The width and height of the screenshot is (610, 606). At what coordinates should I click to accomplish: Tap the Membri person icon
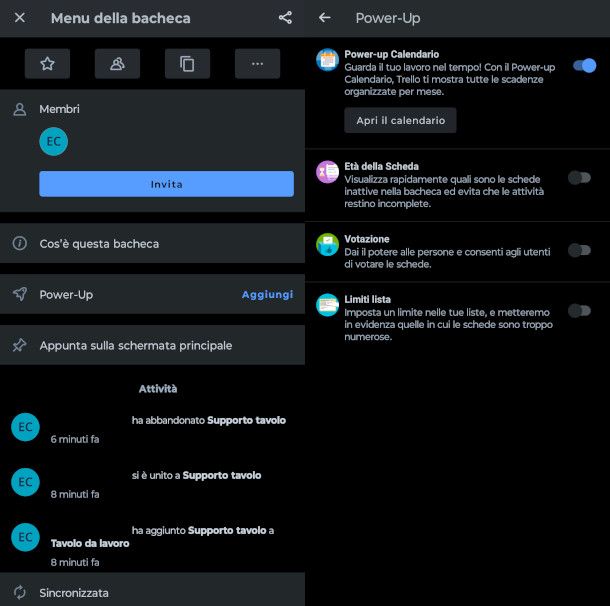coord(20,109)
